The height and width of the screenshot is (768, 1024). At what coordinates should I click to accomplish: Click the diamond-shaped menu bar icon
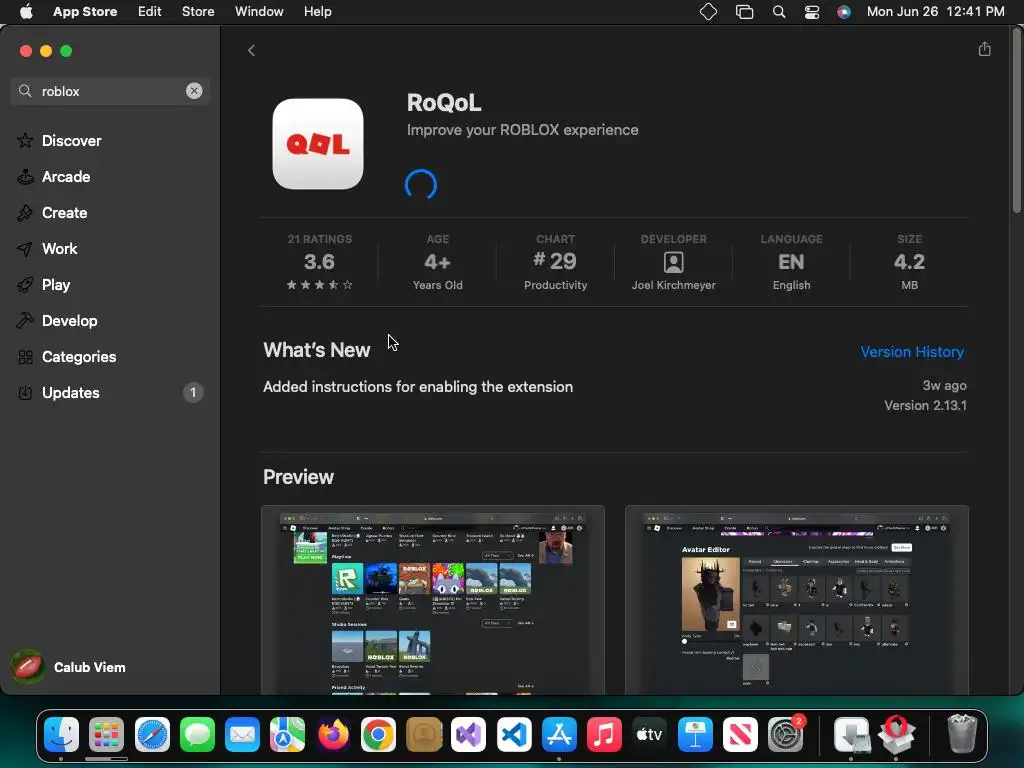click(x=708, y=12)
